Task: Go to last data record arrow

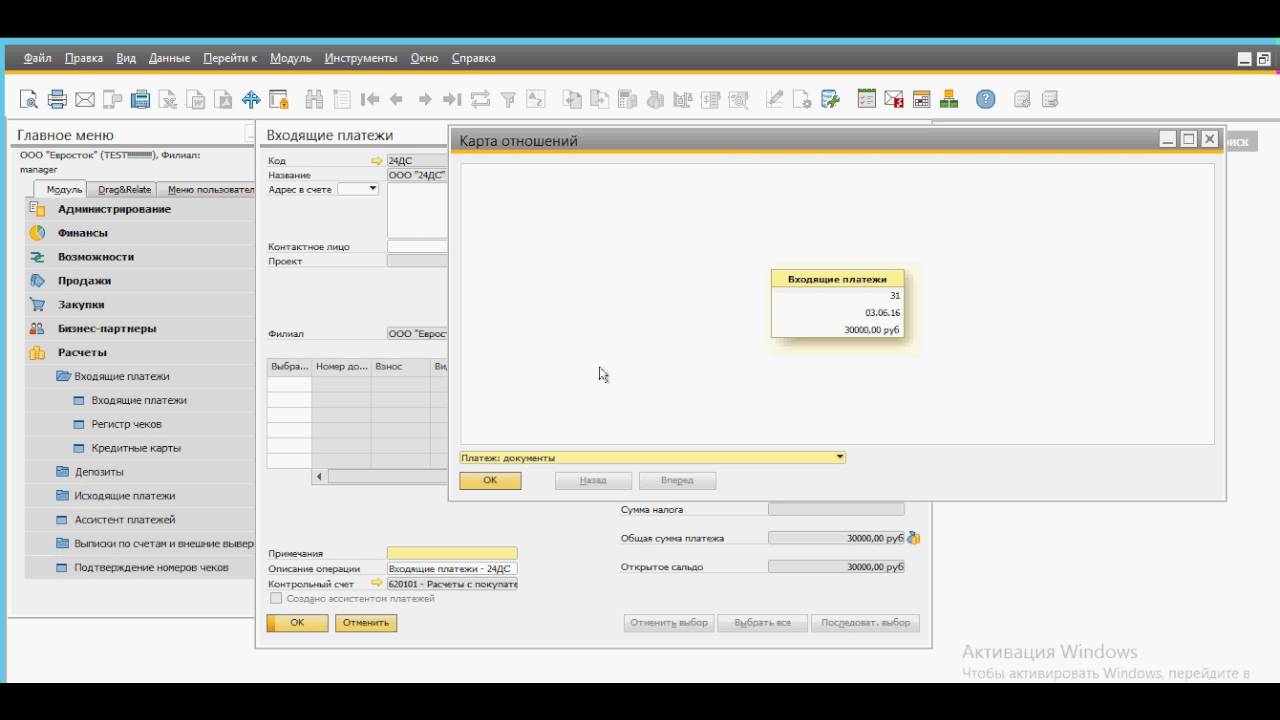Action: pos(452,99)
